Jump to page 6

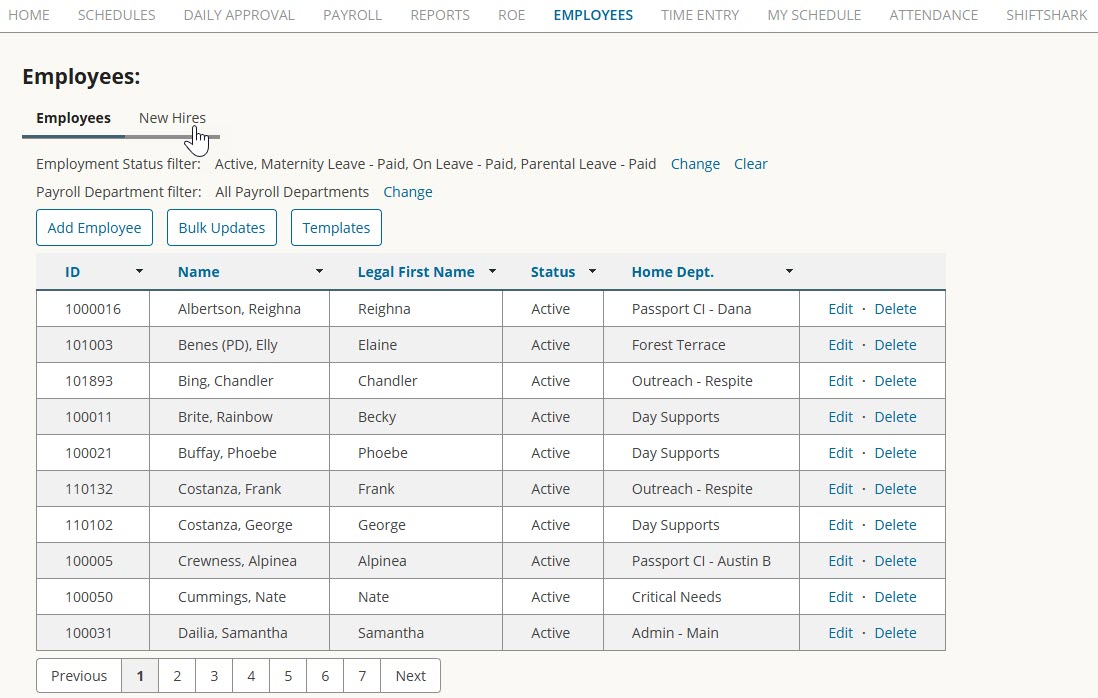point(325,676)
